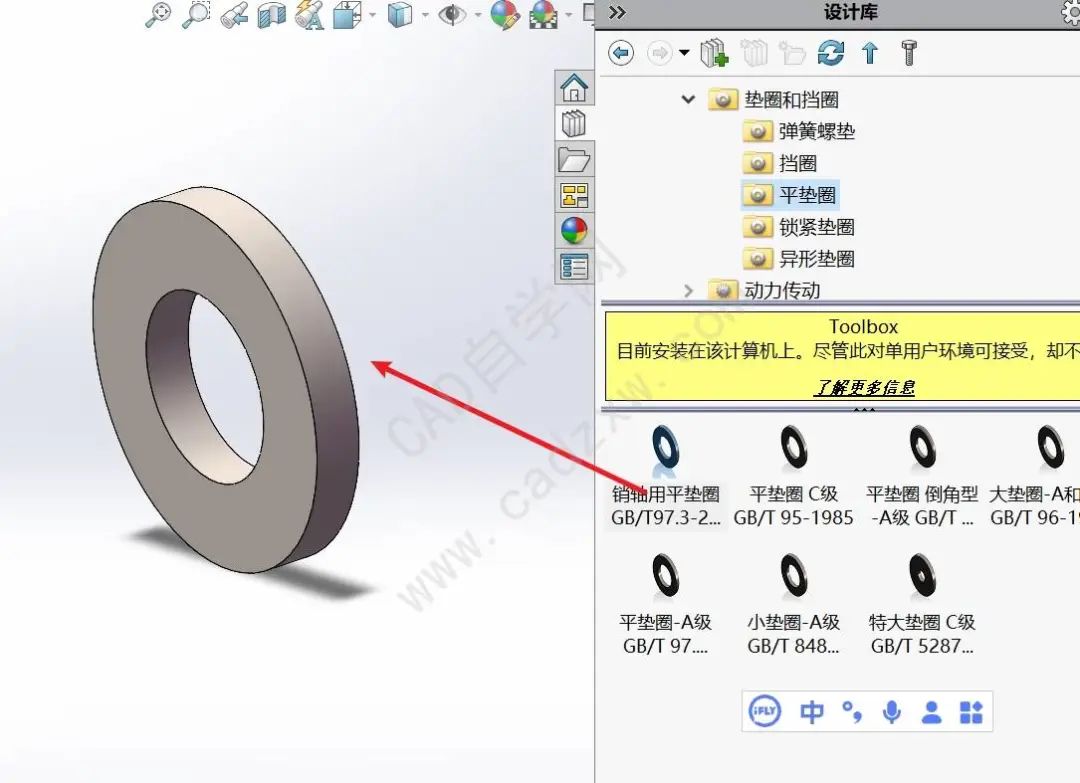Toggle the Hide/Show Items eye icon
Image resolution: width=1080 pixels, height=783 pixels.
454,14
